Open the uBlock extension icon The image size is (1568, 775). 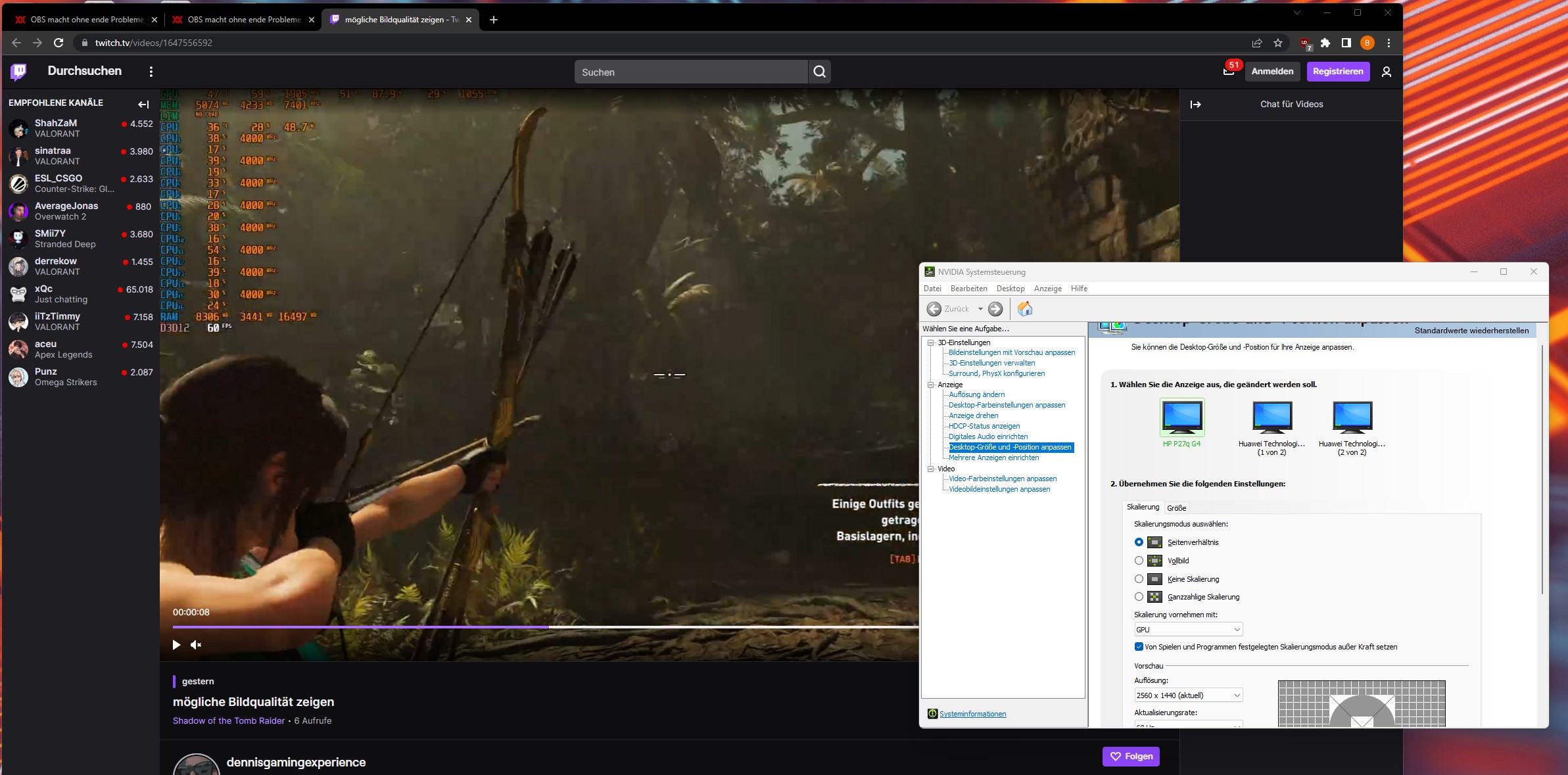pos(1305,43)
